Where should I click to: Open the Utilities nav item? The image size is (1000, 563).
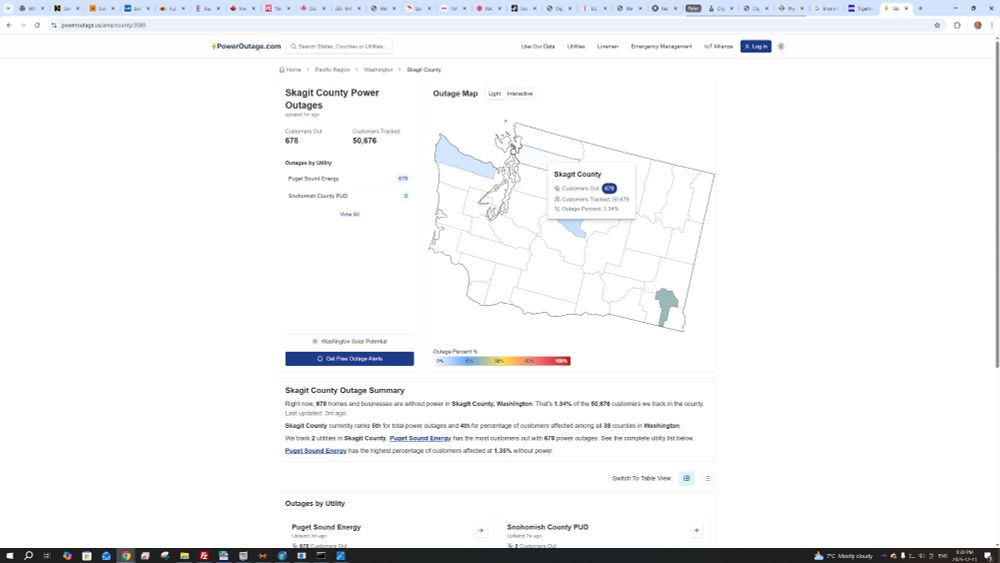click(576, 47)
